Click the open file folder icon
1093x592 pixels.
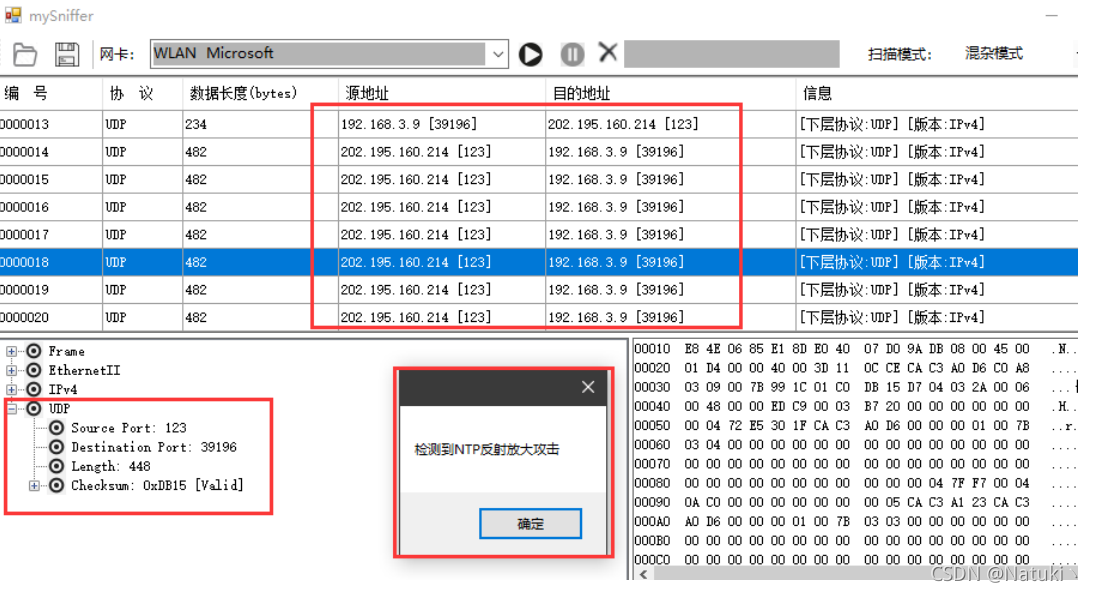point(25,54)
